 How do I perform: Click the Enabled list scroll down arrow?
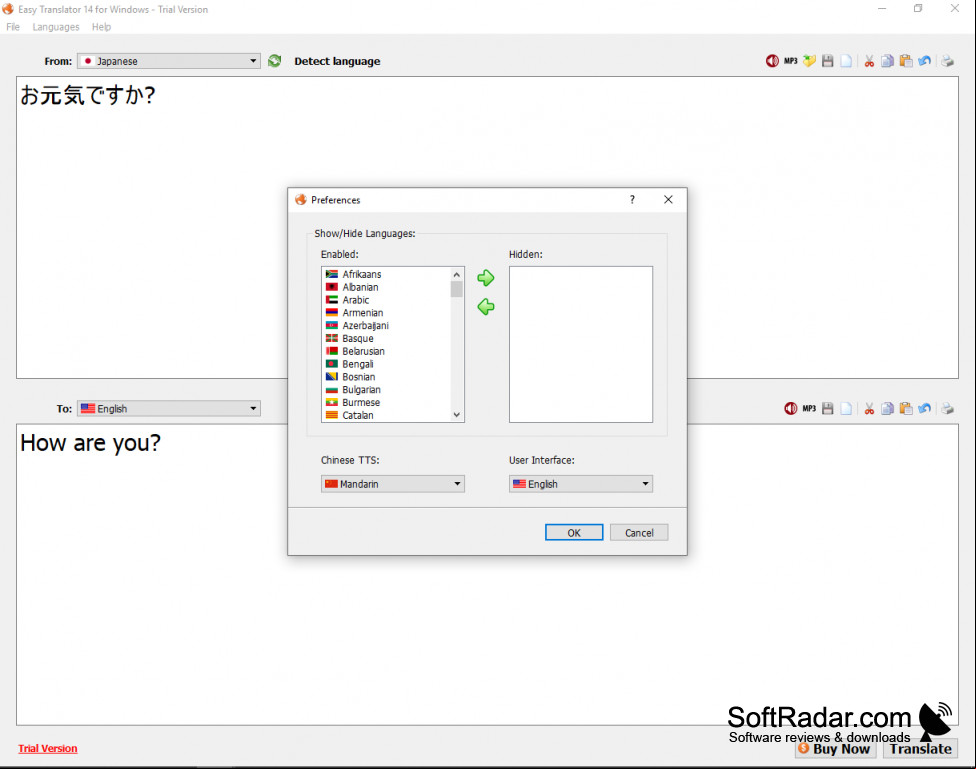click(457, 415)
